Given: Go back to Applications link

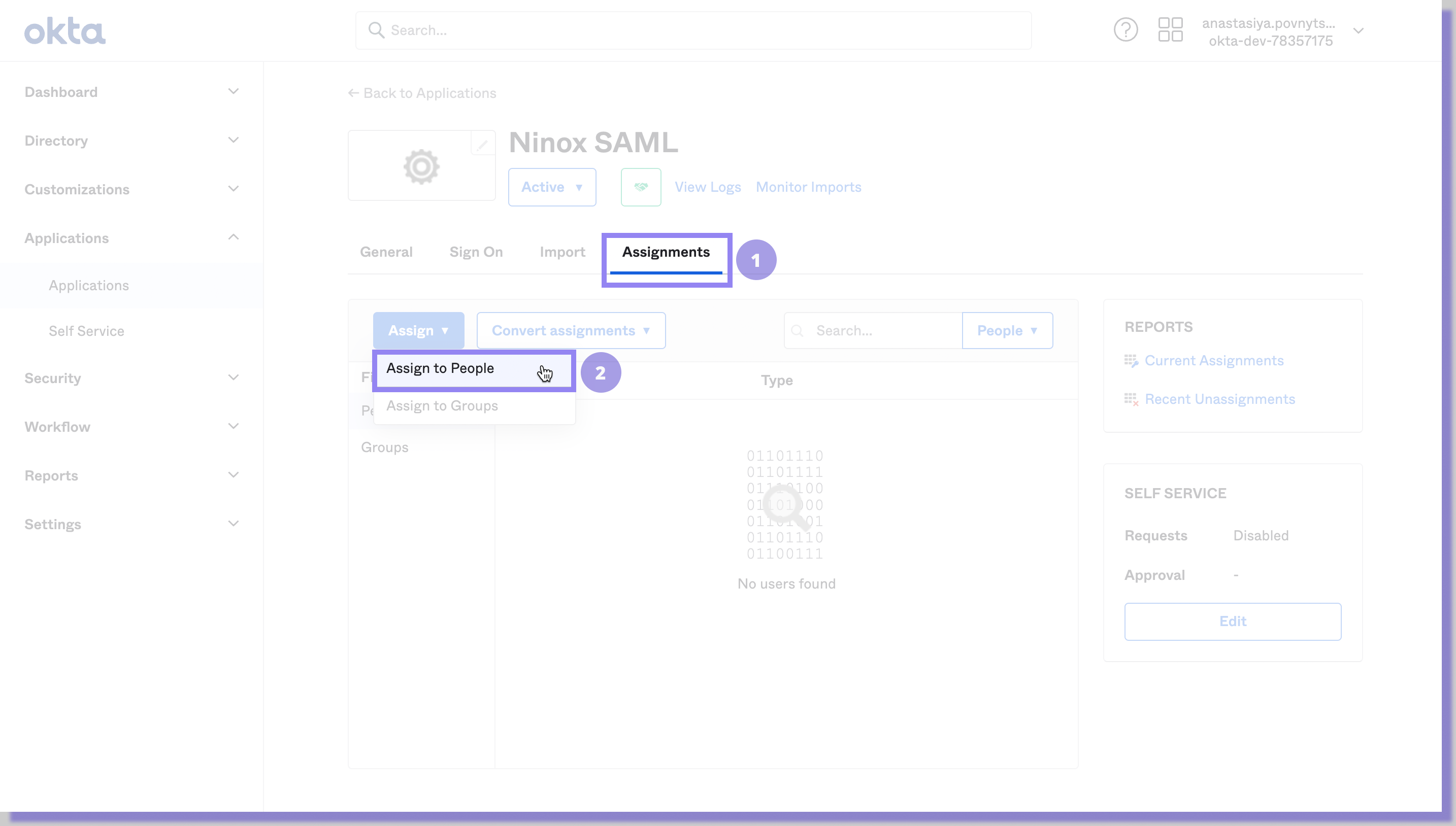Looking at the screenshot, I should pyautogui.click(x=422, y=93).
